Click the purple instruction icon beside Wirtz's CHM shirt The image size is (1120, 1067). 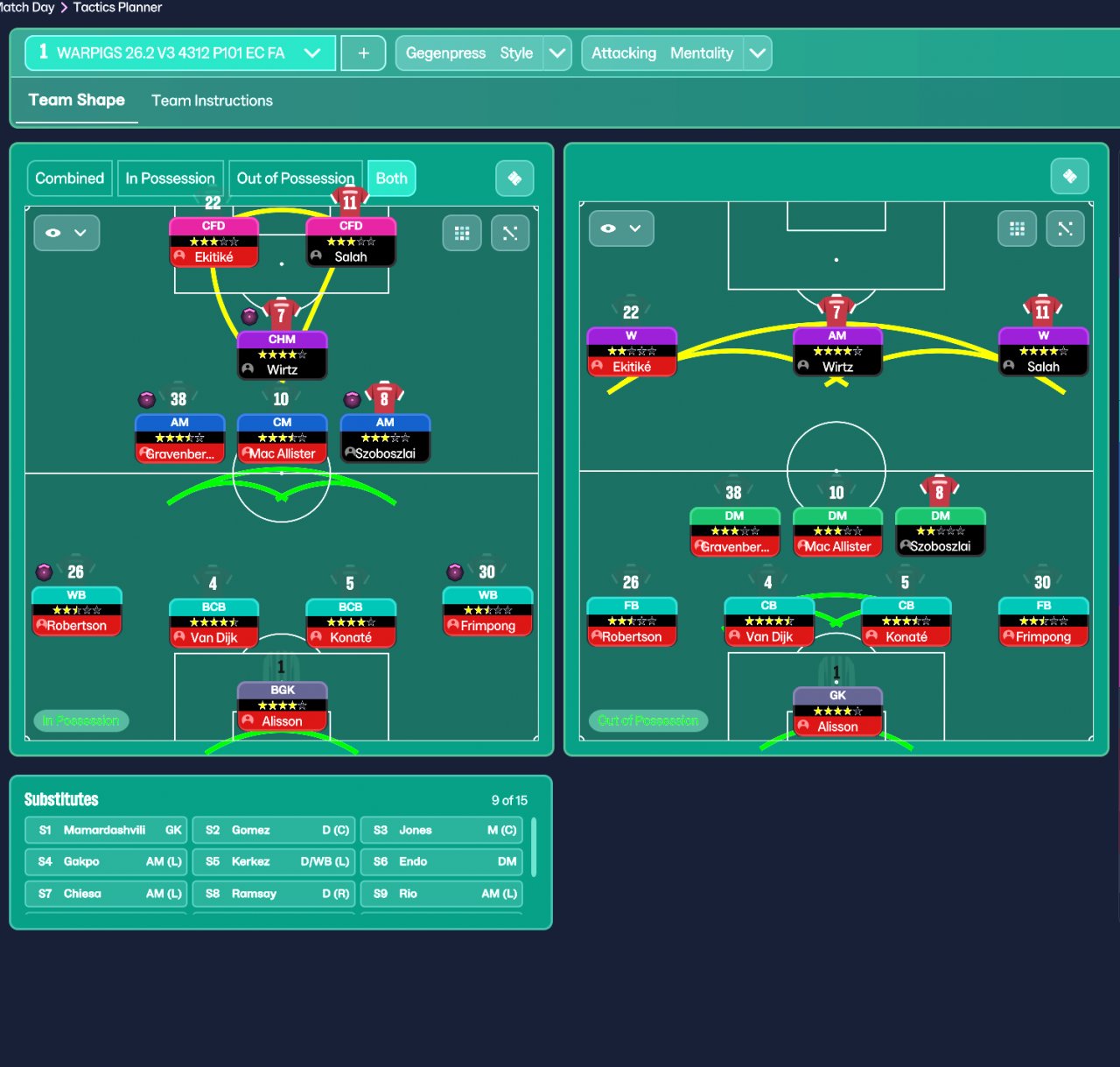[249, 316]
